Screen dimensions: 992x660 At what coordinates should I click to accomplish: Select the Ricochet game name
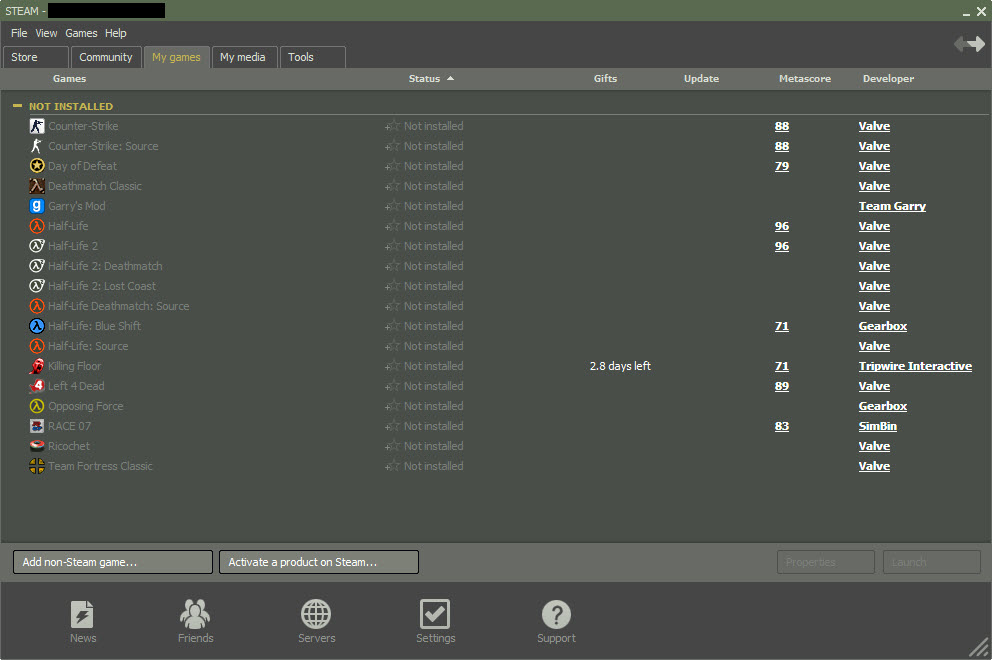point(69,446)
